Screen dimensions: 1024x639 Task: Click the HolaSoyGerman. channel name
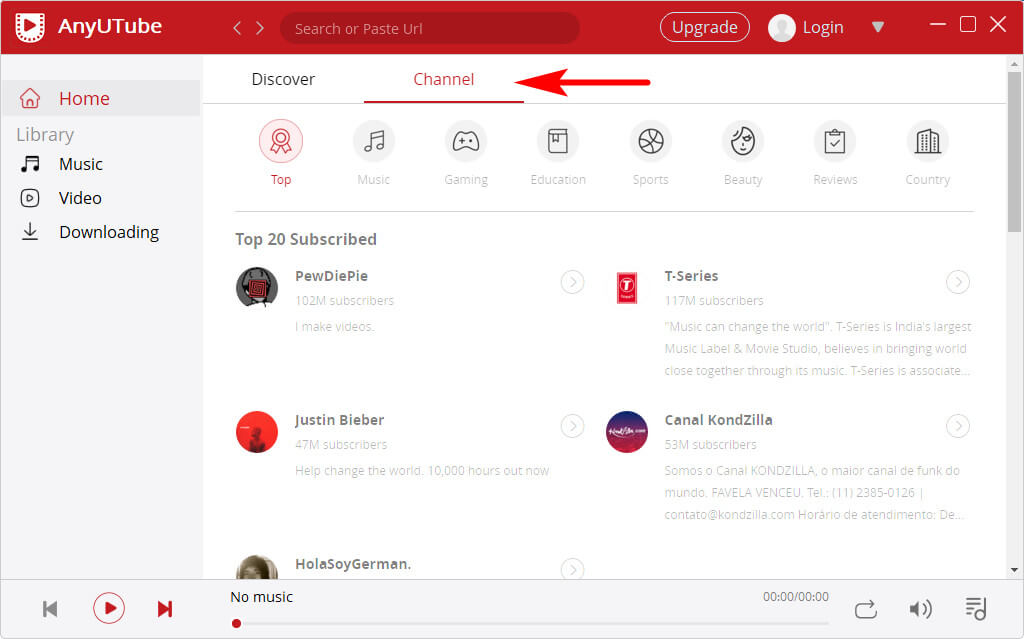353,564
